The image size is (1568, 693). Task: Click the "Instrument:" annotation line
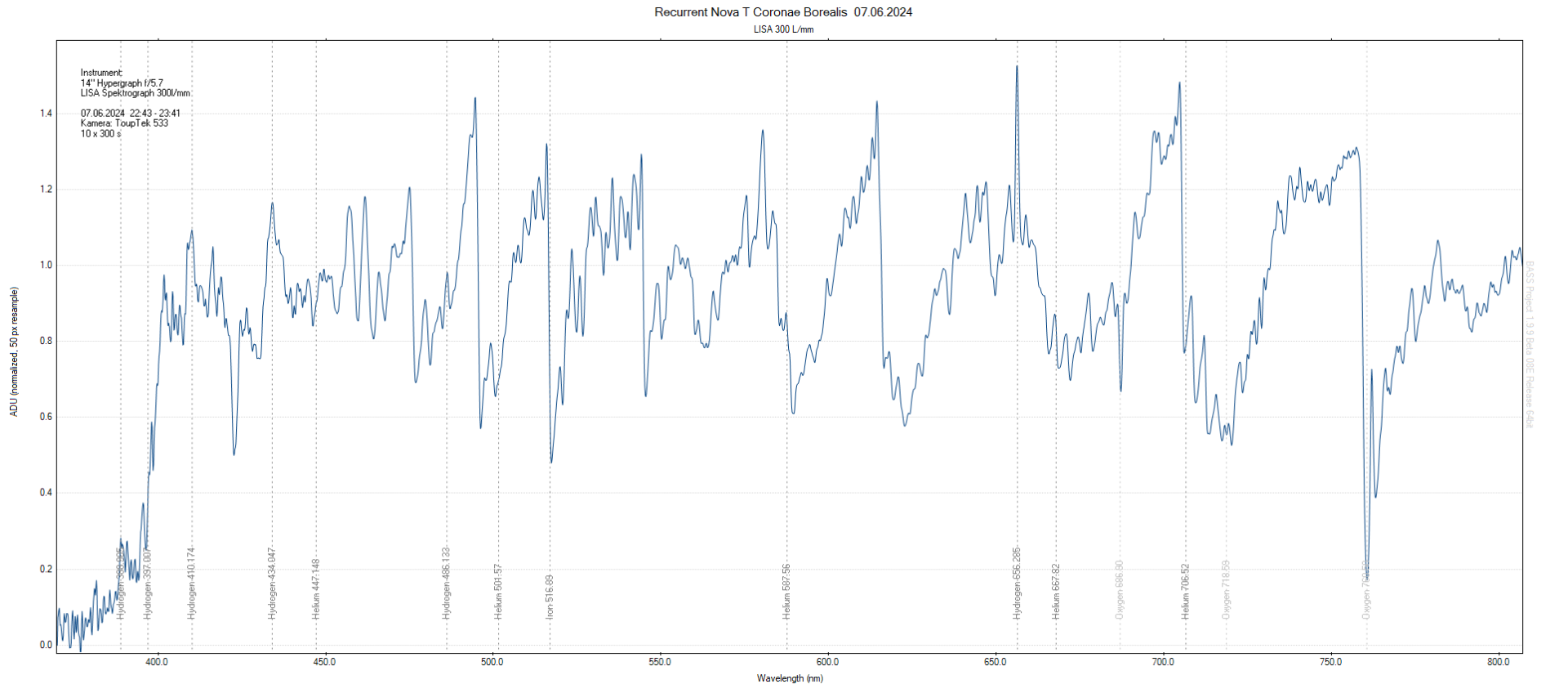pos(101,73)
